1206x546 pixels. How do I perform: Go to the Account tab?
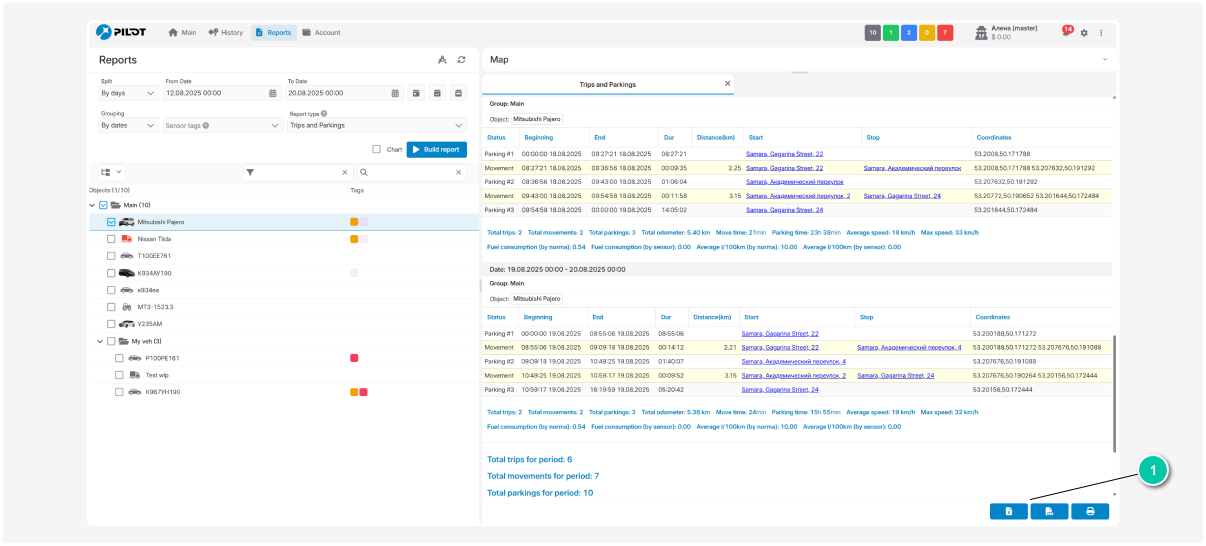tap(321, 33)
